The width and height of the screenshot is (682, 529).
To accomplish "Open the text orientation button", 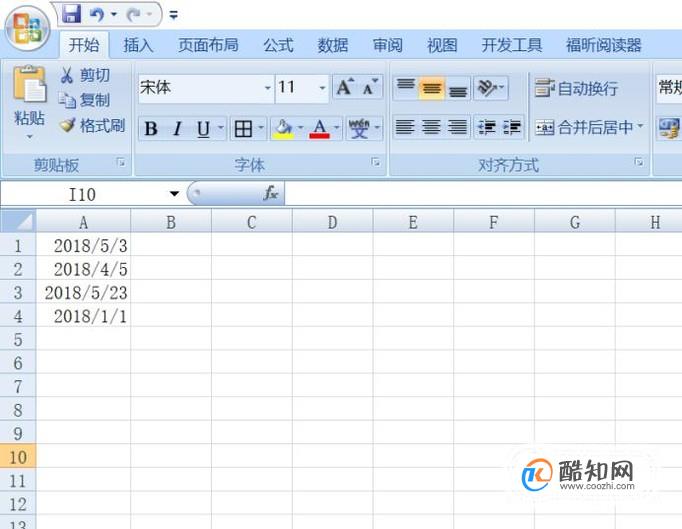I will (x=491, y=88).
